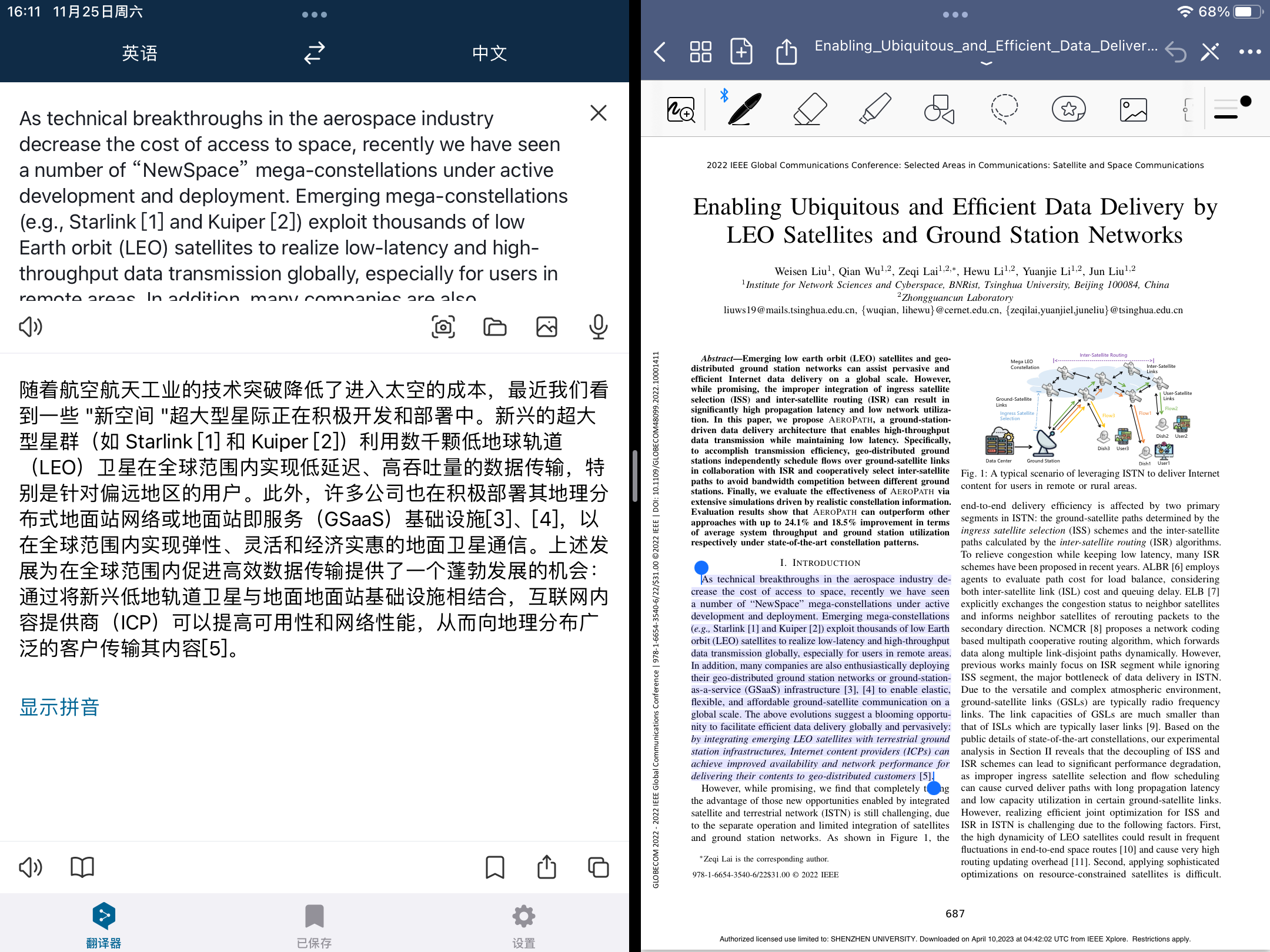
Task: Select the Pen tool
Action: [745, 109]
